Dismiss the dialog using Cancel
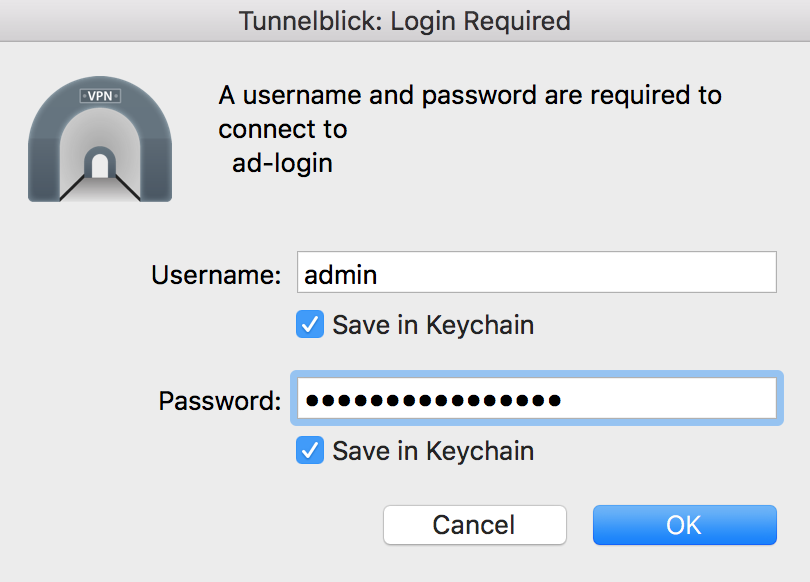 pos(475,525)
